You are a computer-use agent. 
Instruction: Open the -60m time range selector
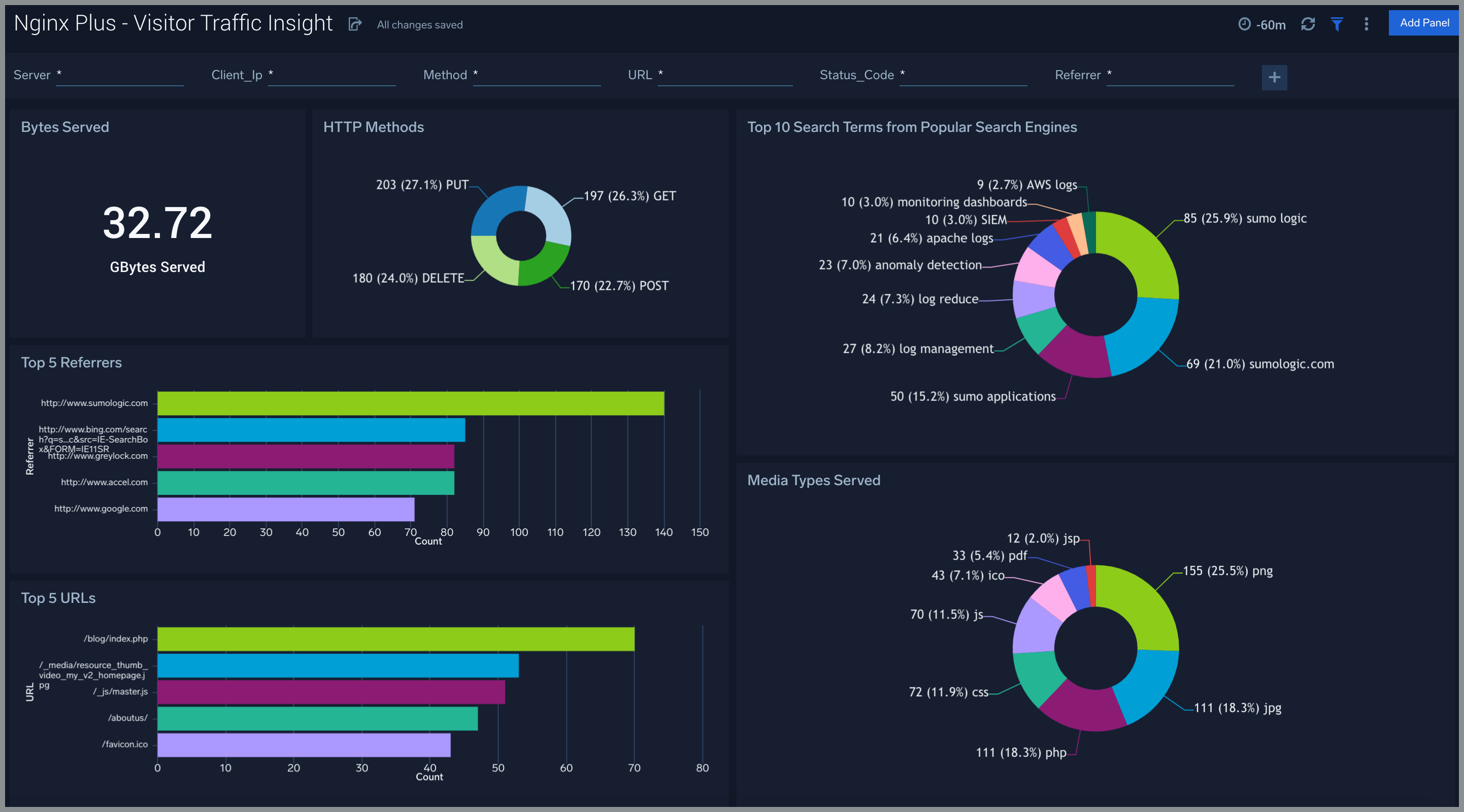pyautogui.click(x=1270, y=24)
